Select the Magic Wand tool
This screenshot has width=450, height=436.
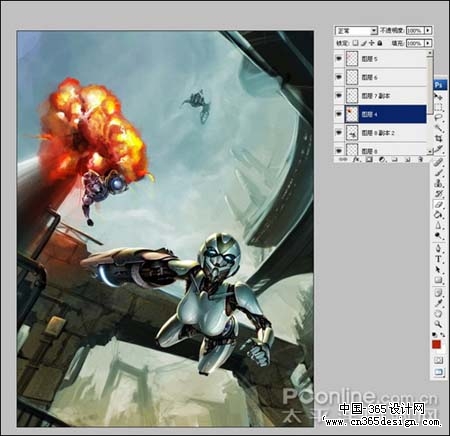tap(438, 128)
